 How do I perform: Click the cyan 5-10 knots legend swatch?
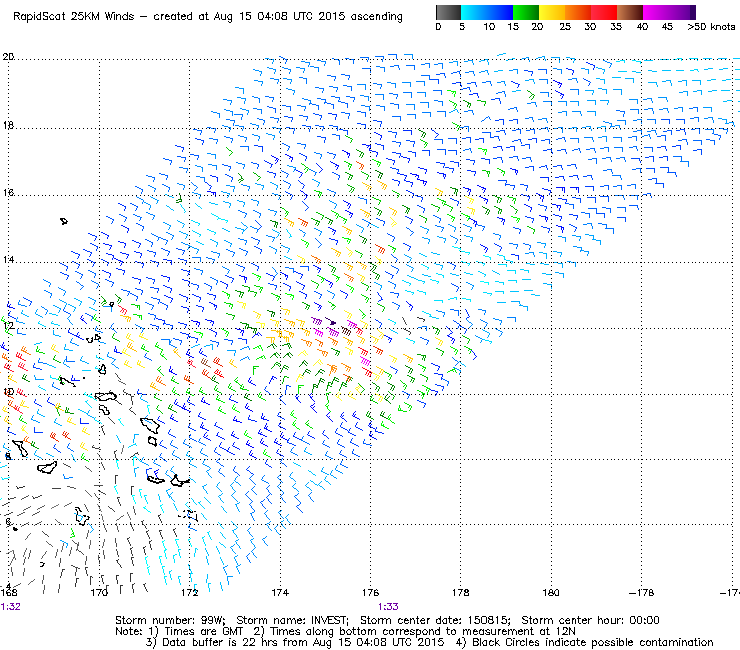pyautogui.click(x=474, y=12)
